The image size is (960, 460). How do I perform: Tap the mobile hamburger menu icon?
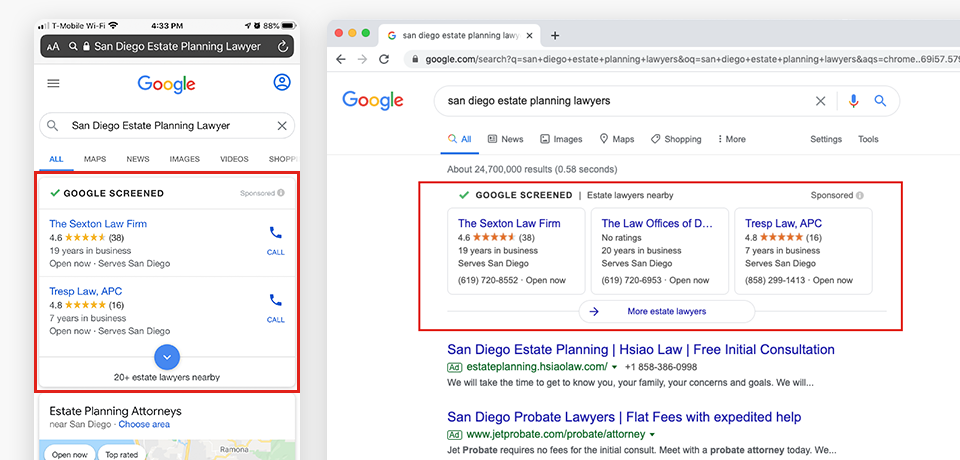coord(53,83)
